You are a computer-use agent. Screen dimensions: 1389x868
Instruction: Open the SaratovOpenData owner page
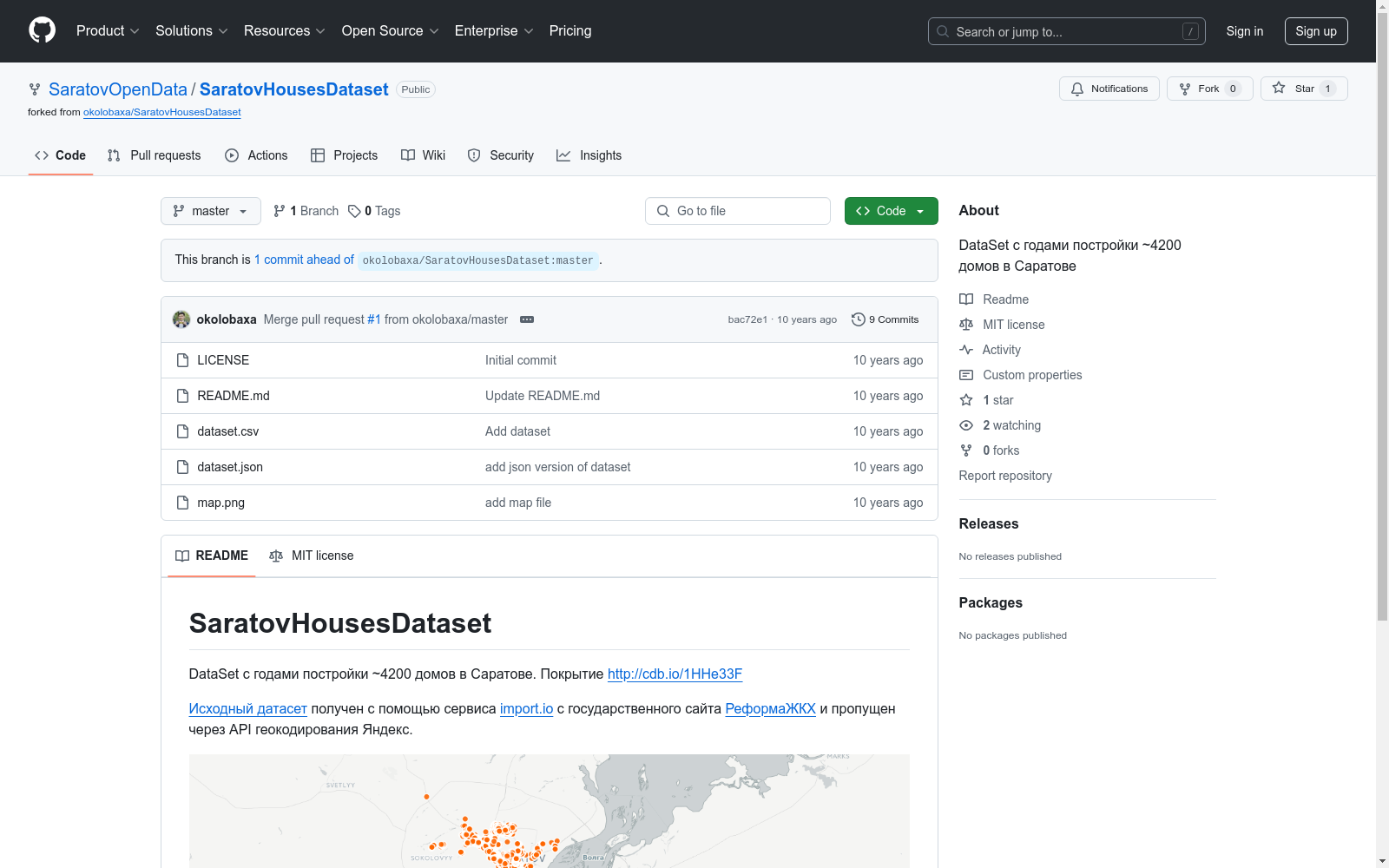118,89
